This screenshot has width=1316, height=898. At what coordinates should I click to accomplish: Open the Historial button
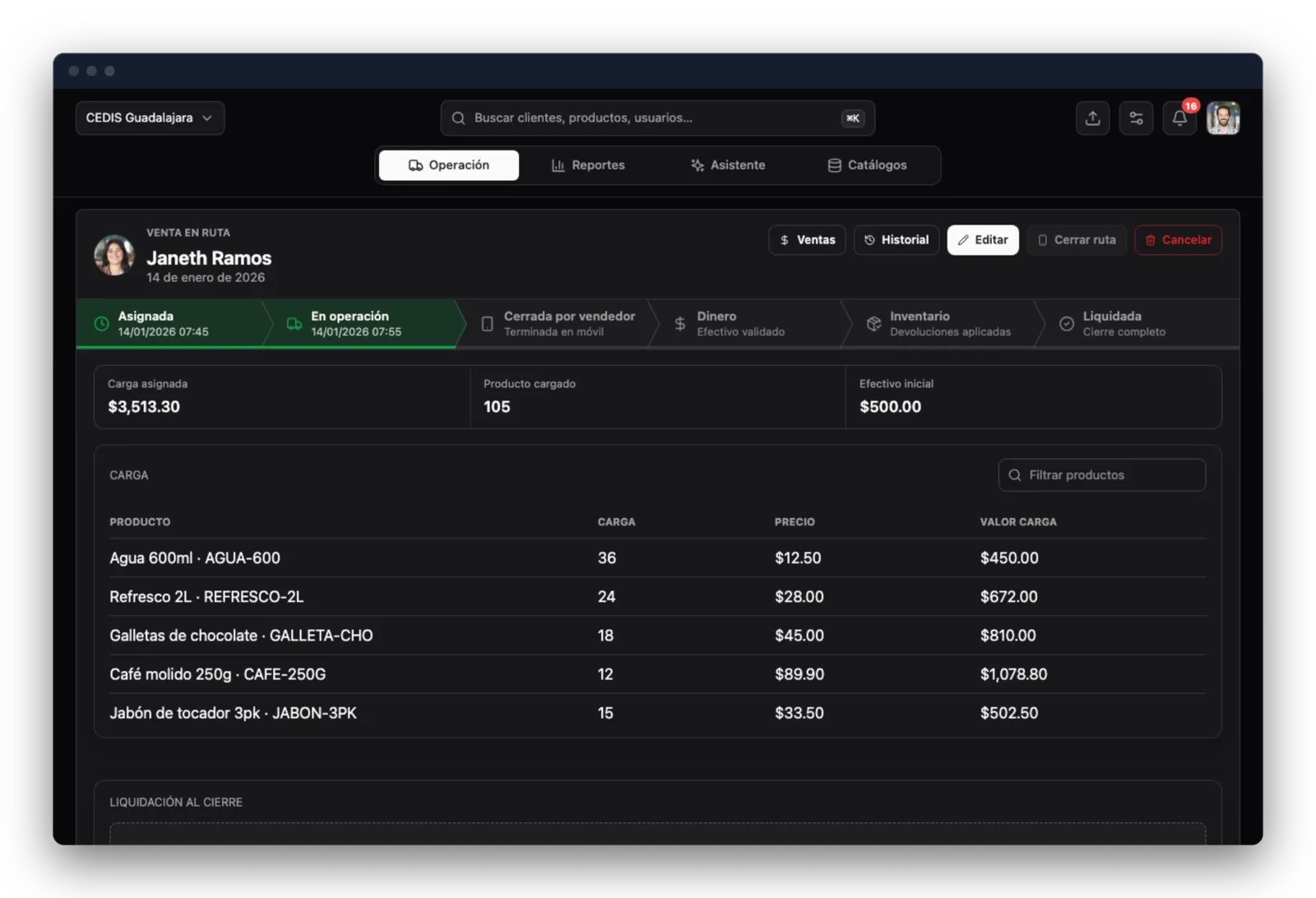[897, 240]
